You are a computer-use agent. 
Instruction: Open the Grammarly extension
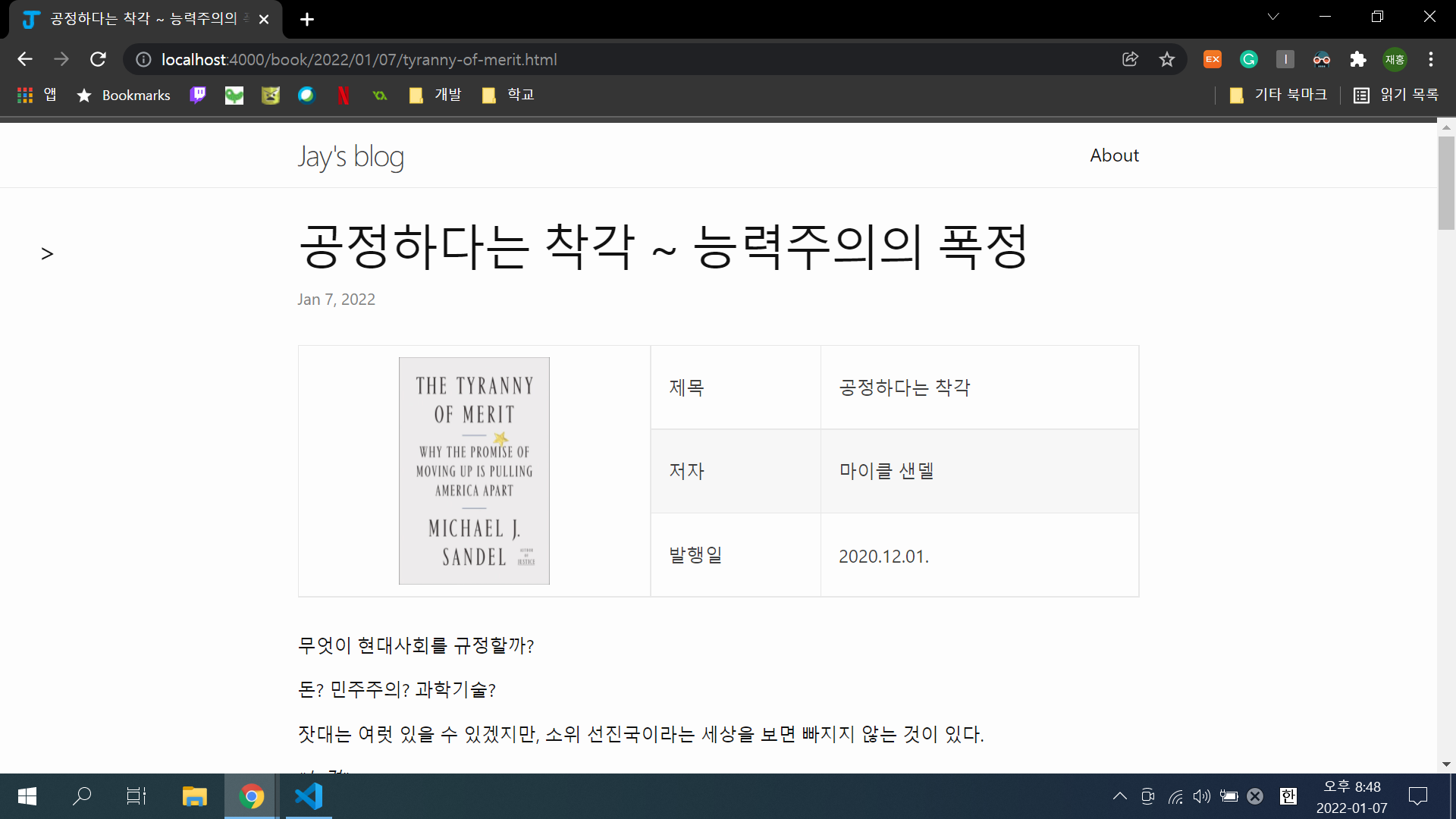[1249, 59]
